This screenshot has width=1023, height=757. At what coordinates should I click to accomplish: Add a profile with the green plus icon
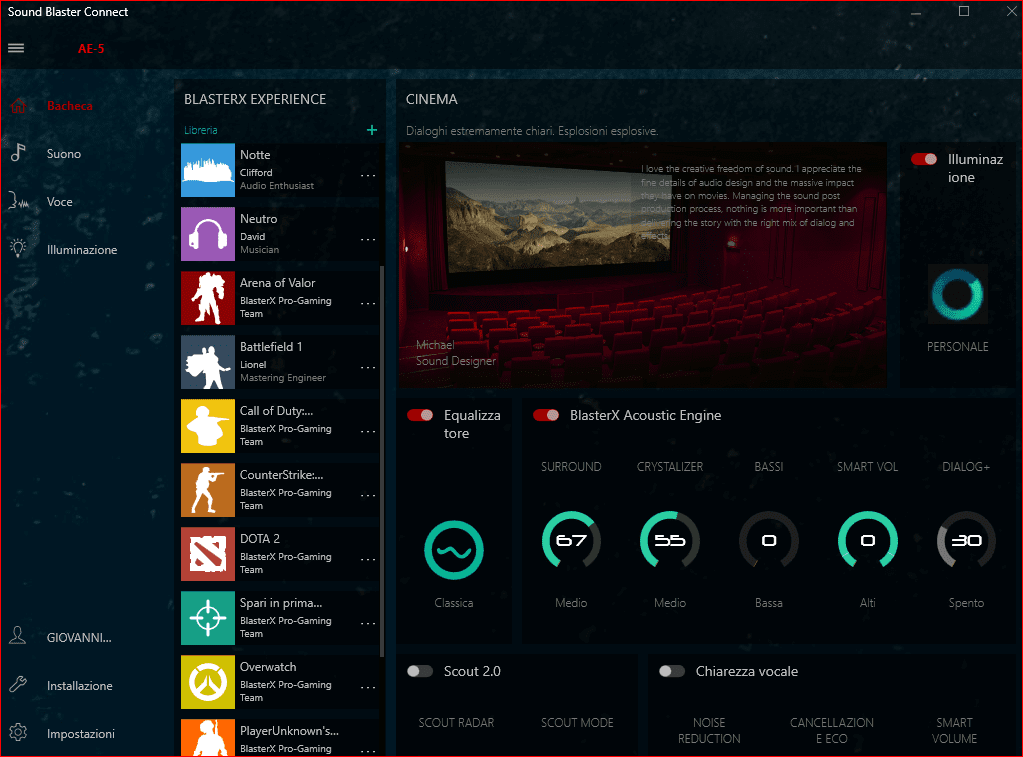[372, 130]
